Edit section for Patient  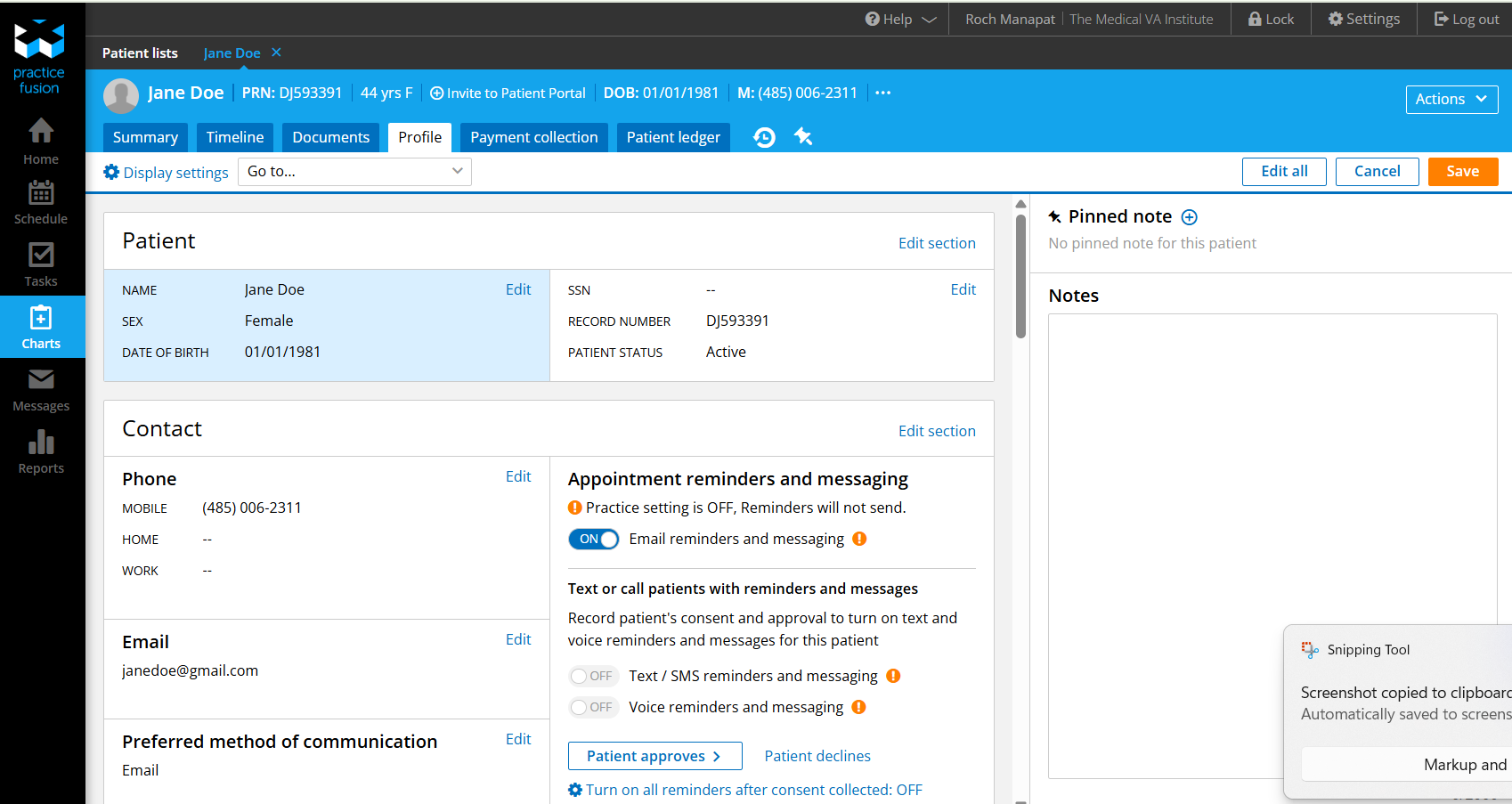(937, 243)
